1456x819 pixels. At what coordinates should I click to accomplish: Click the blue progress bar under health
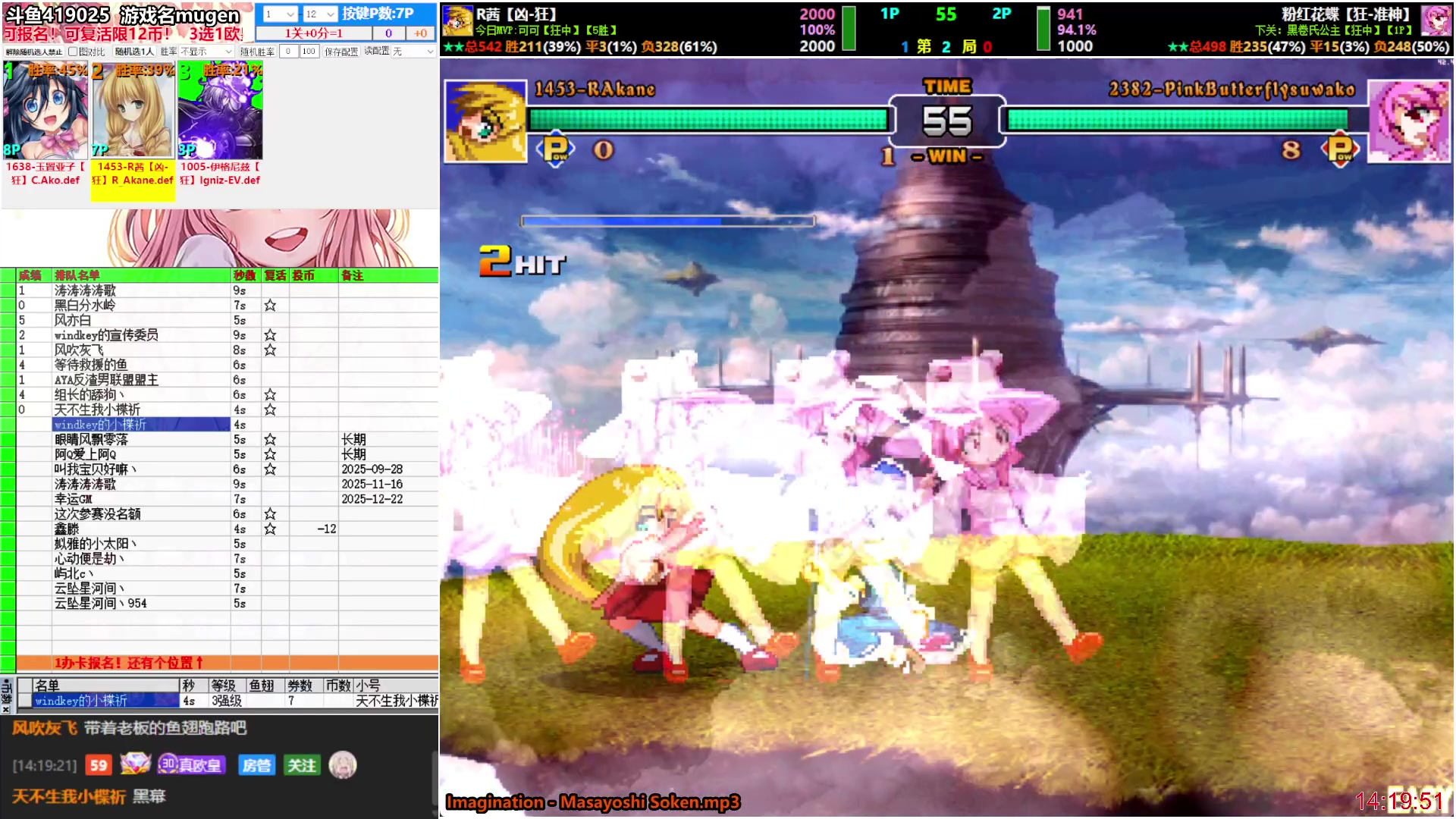[x=667, y=221]
